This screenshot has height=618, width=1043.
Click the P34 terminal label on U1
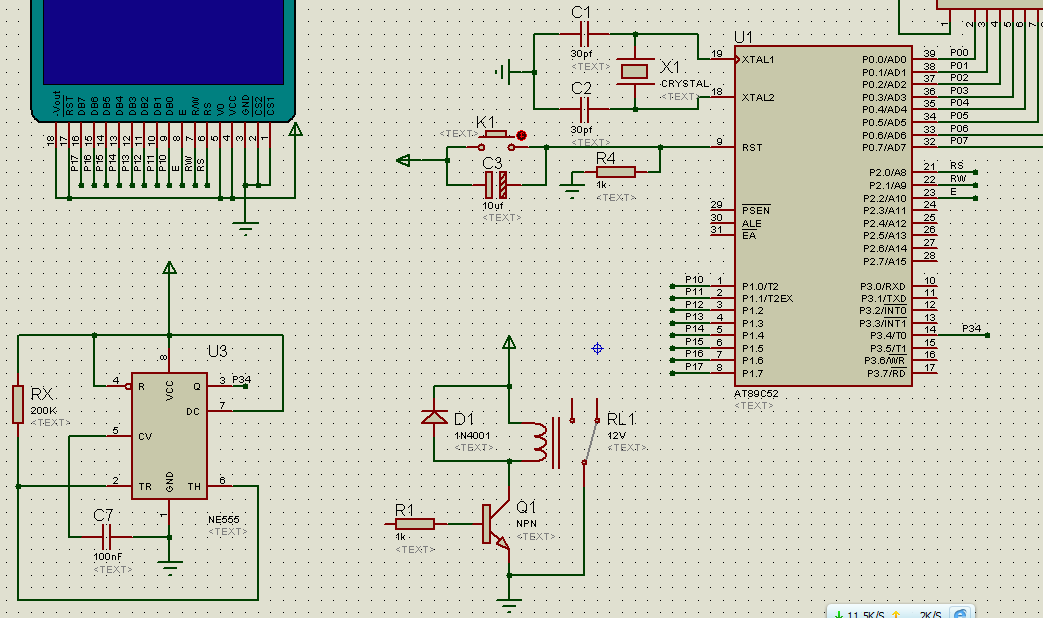pyautogui.click(x=971, y=329)
